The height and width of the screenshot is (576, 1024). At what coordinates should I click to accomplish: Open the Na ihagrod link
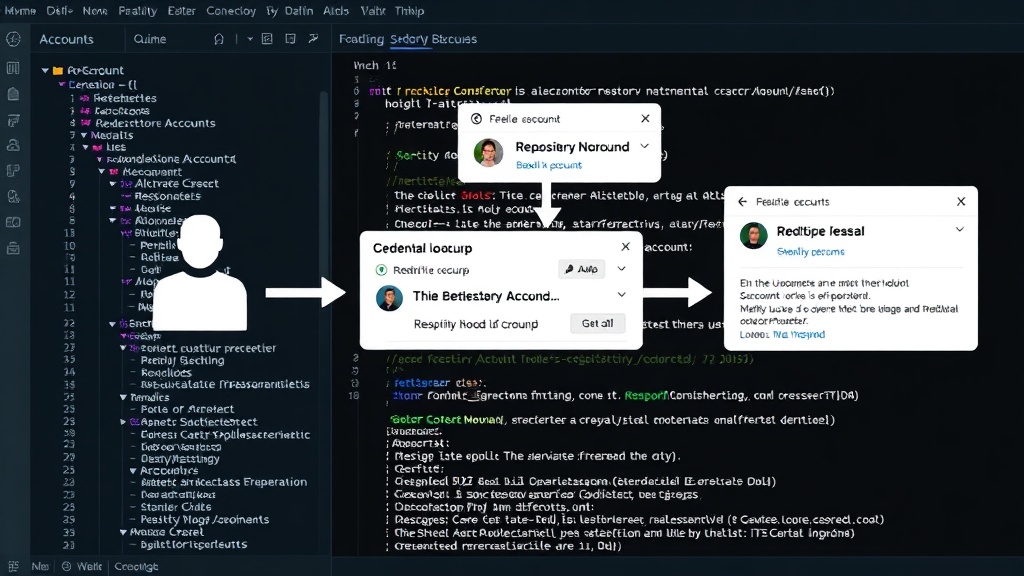(799, 334)
